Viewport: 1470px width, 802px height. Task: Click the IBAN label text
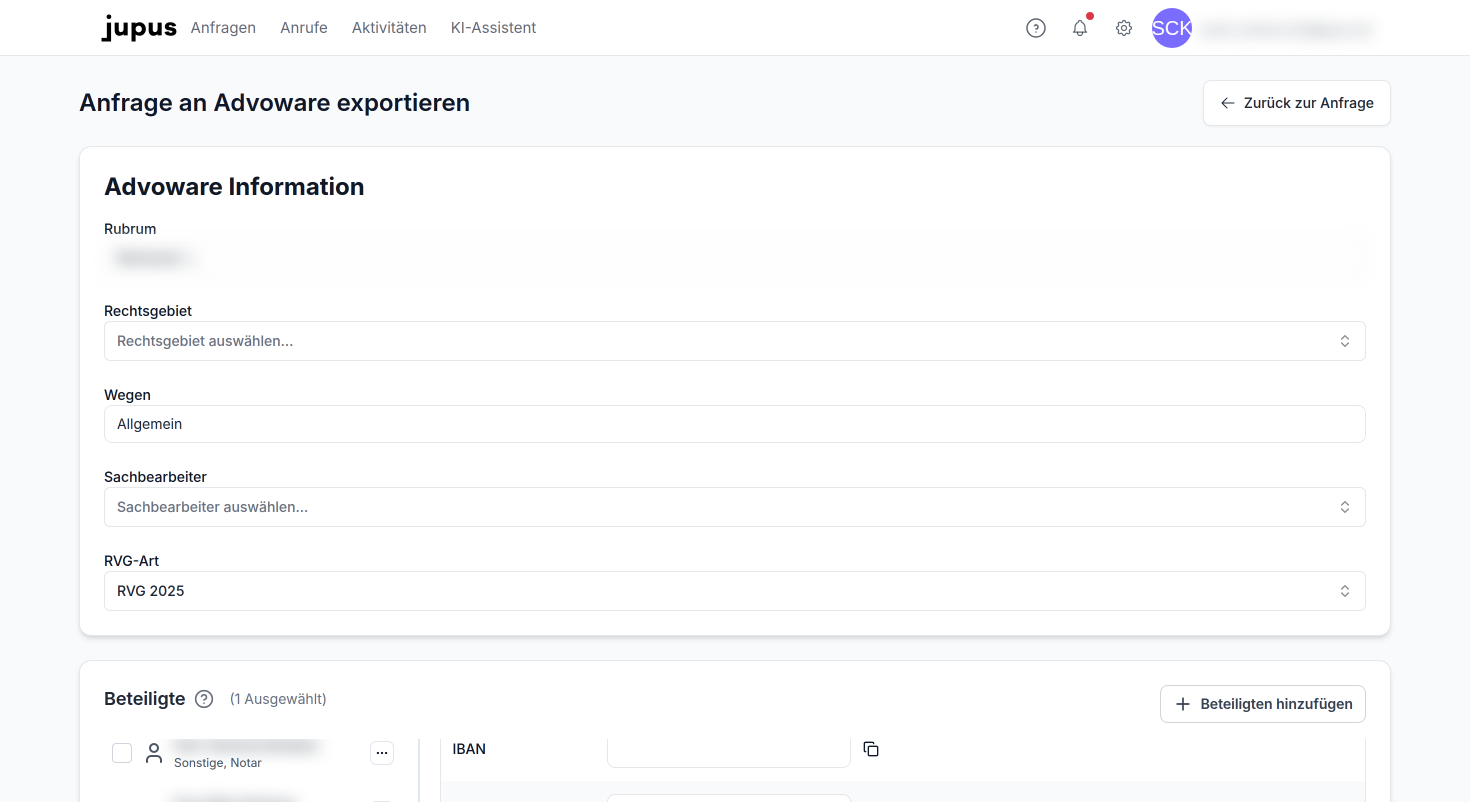tap(469, 749)
